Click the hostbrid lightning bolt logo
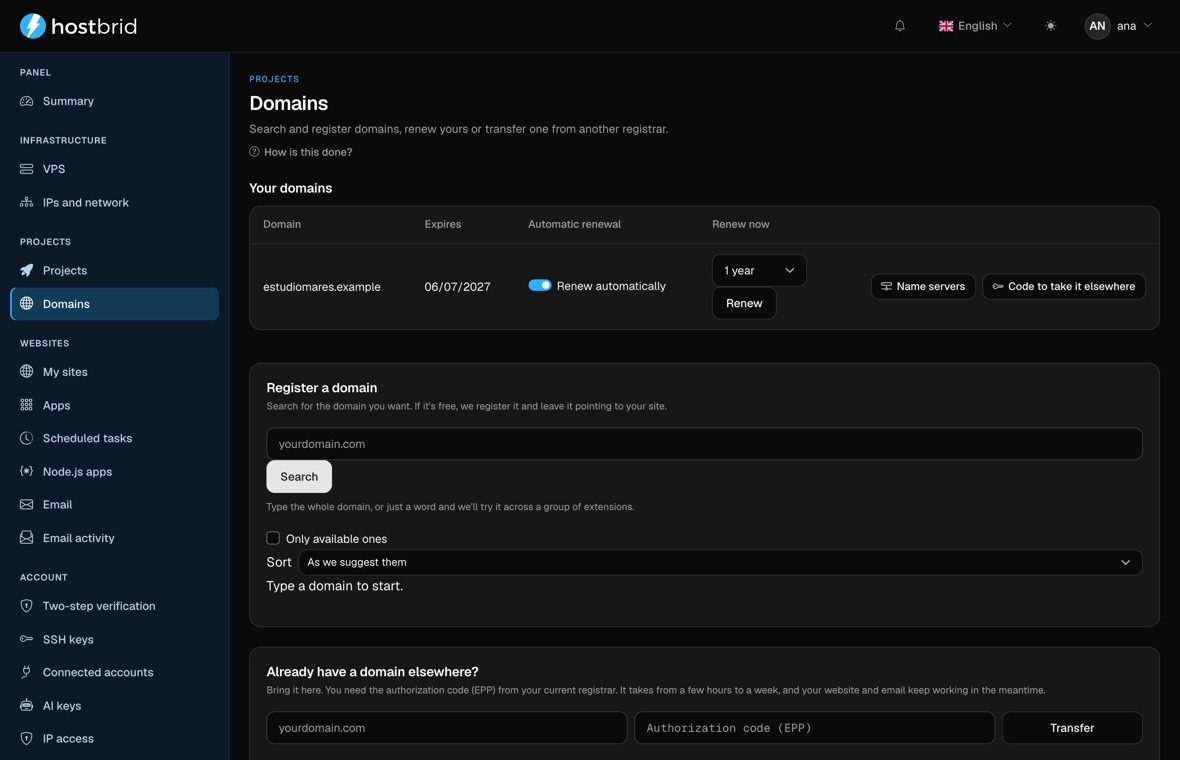The image size is (1180, 760). click(x=32, y=26)
